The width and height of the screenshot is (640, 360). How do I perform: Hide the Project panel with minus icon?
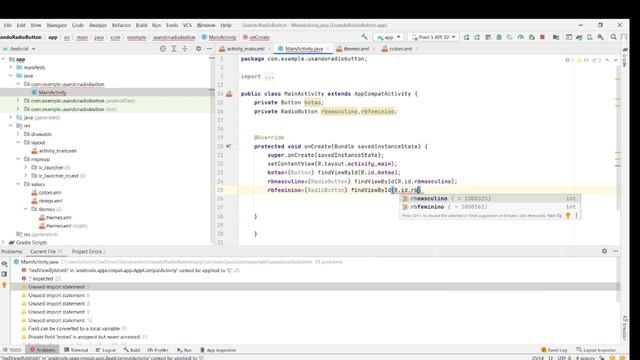[x=209, y=49]
